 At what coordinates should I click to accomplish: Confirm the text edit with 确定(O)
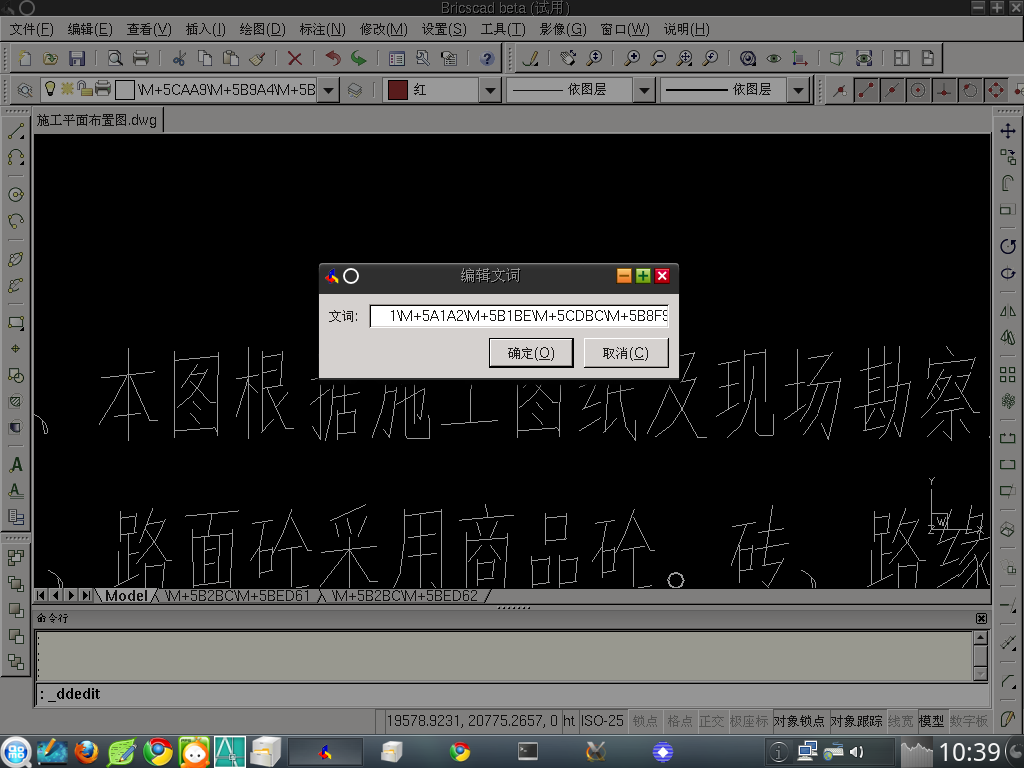tap(531, 353)
